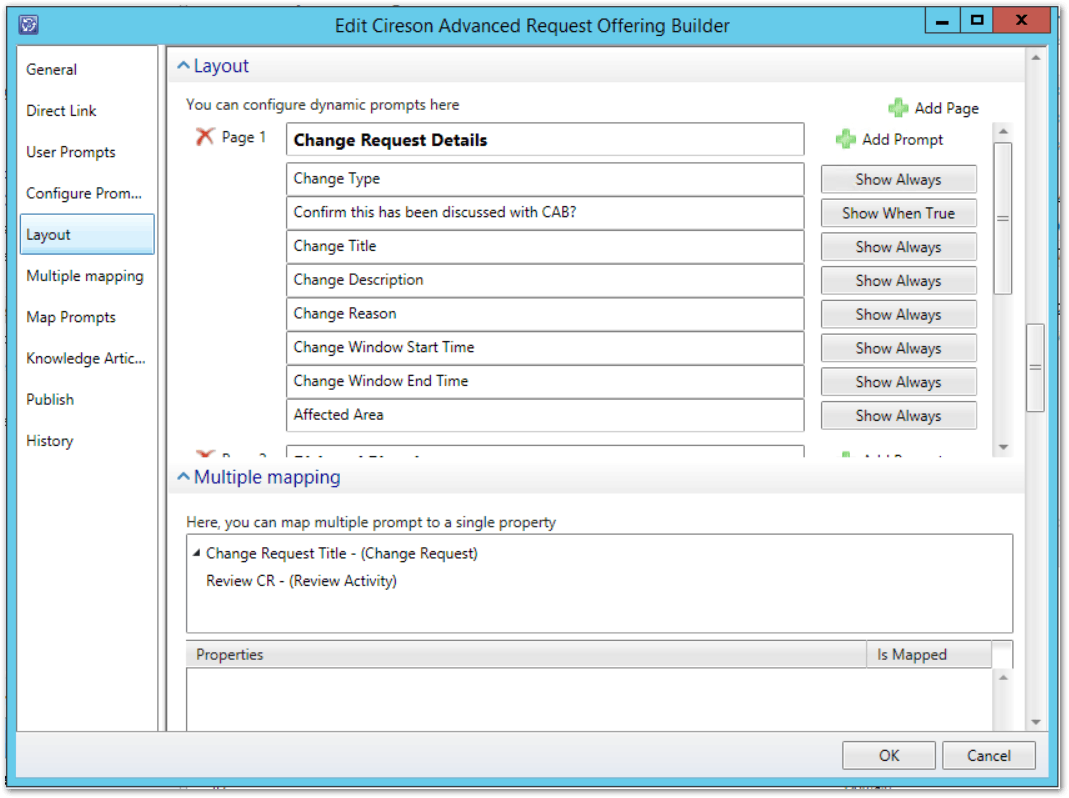Click the Add Page link
The height and width of the screenshot is (798, 1069).
point(946,108)
